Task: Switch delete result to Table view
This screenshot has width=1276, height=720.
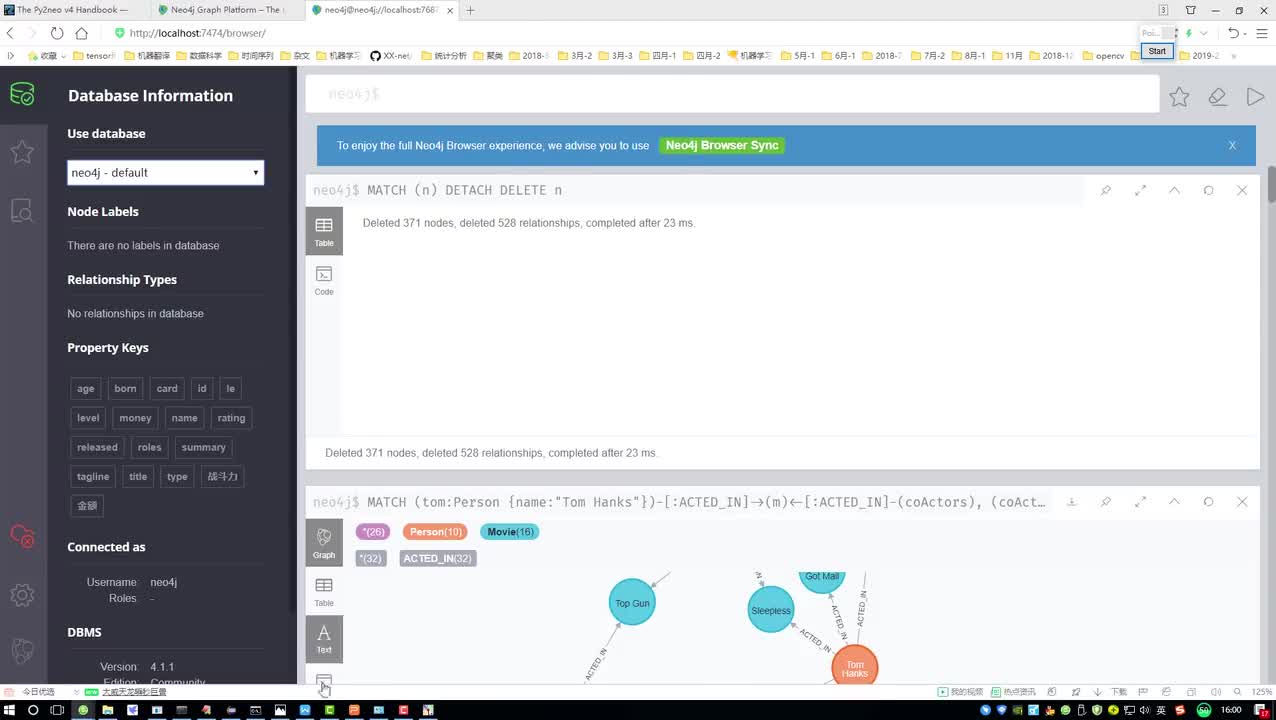Action: tap(324, 231)
